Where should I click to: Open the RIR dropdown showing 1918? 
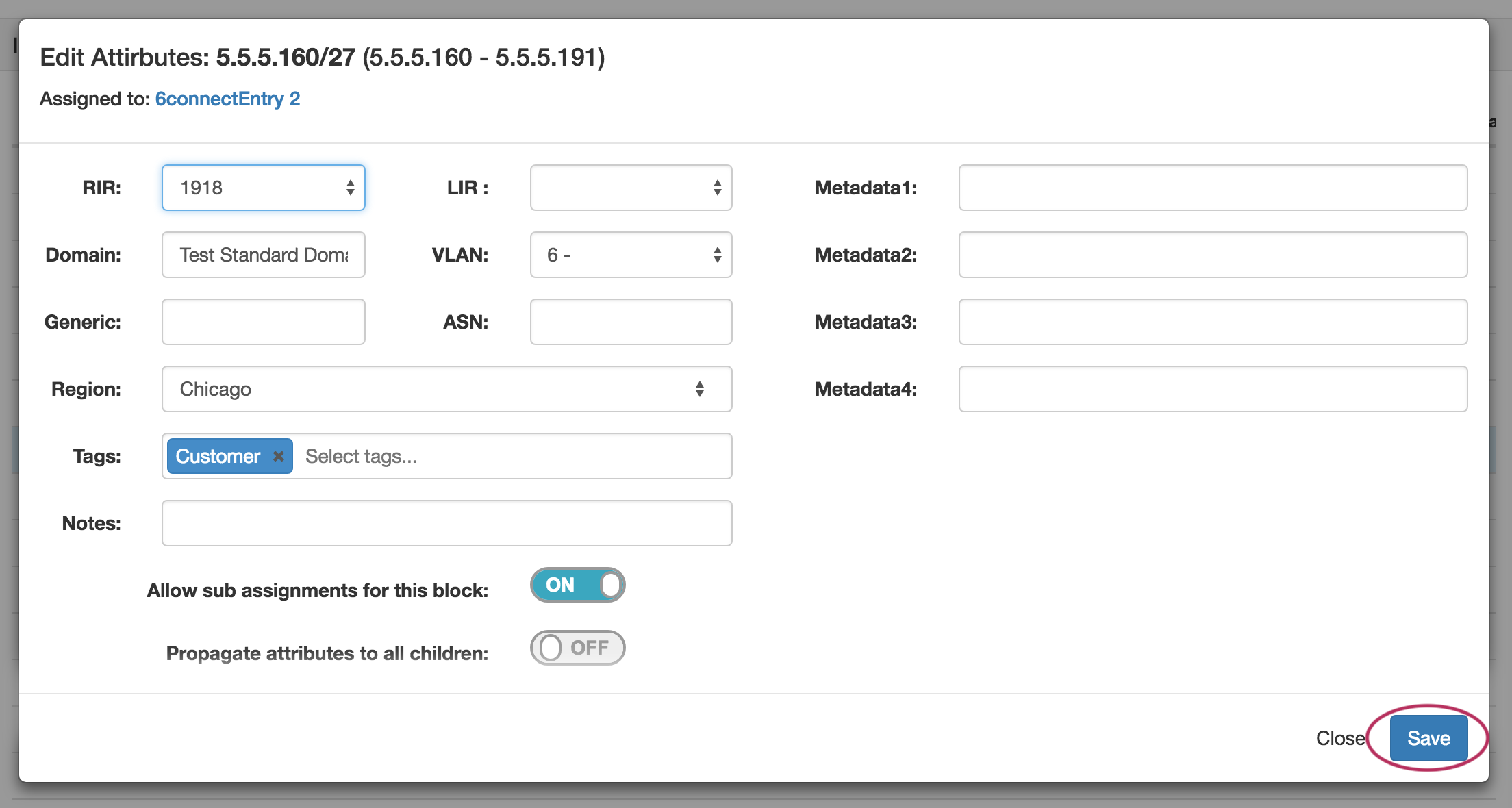pyautogui.click(x=264, y=188)
